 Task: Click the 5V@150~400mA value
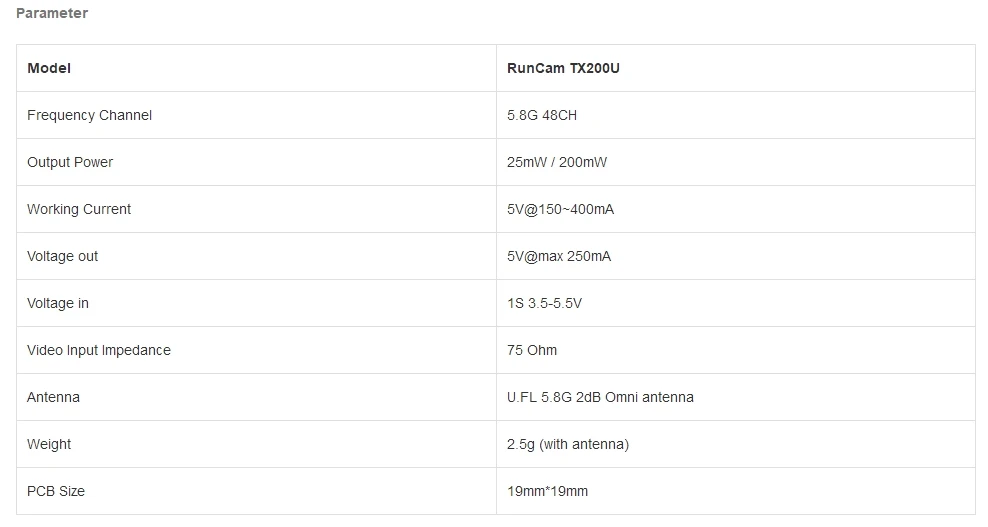point(560,209)
